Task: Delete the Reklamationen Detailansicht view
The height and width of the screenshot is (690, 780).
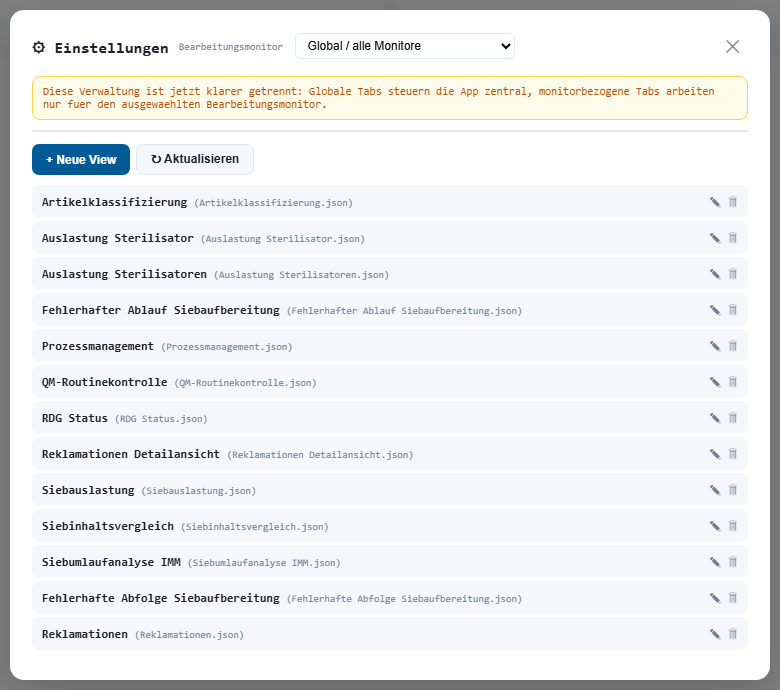Action: [x=732, y=454]
